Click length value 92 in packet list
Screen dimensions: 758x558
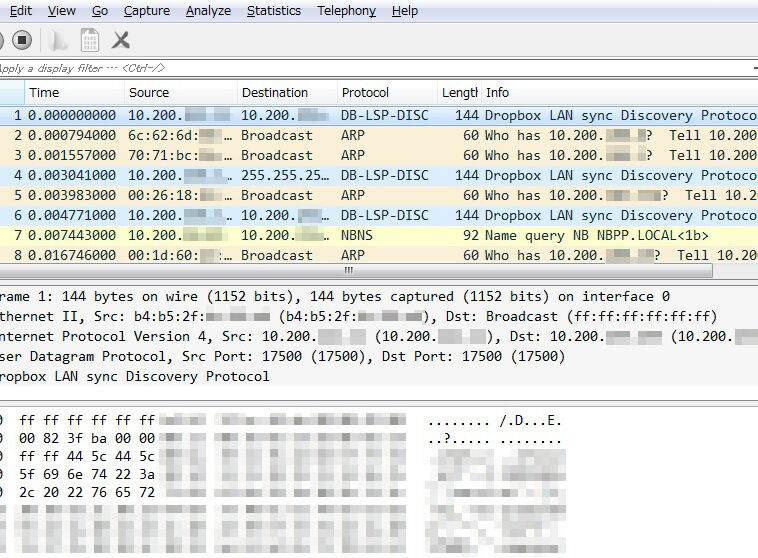(x=470, y=235)
